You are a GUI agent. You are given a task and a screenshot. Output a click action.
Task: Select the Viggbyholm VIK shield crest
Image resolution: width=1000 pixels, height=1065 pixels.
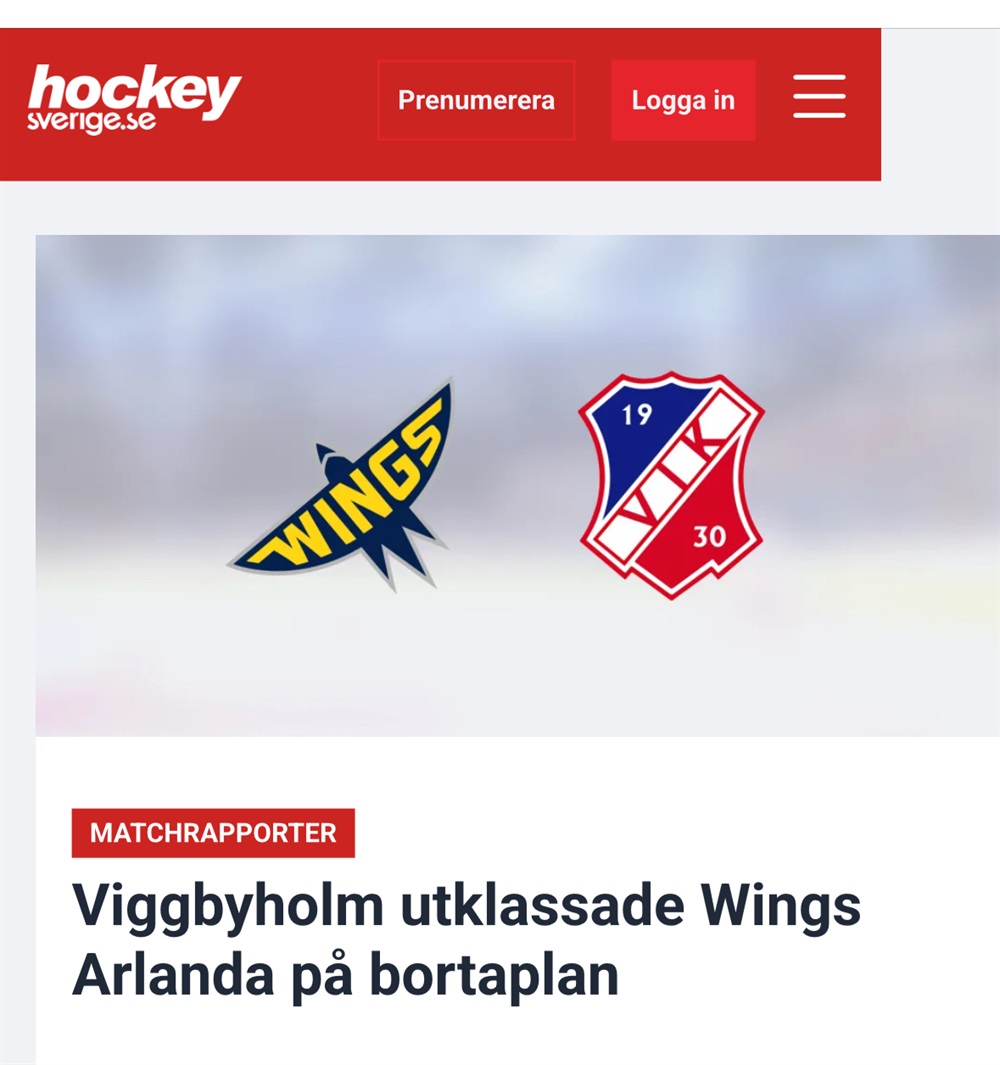[671, 485]
